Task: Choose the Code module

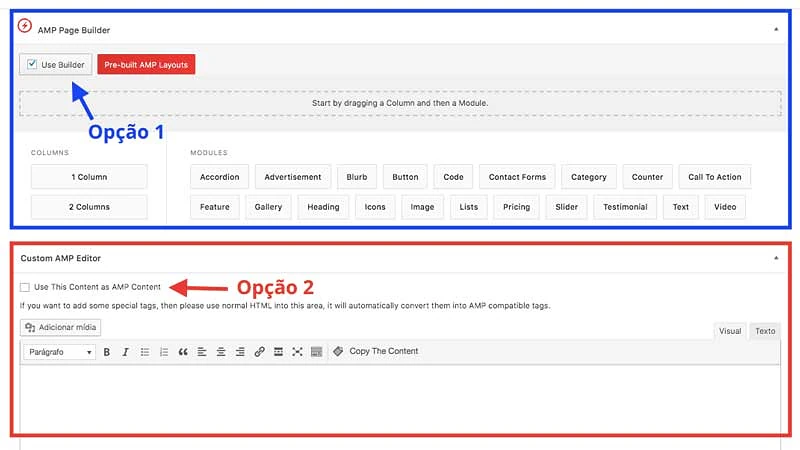Action: point(453,177)
